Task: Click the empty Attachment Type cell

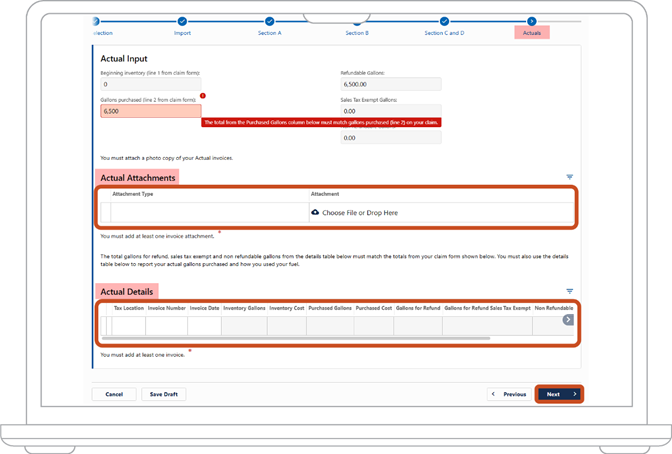Action: click(210, 212)
